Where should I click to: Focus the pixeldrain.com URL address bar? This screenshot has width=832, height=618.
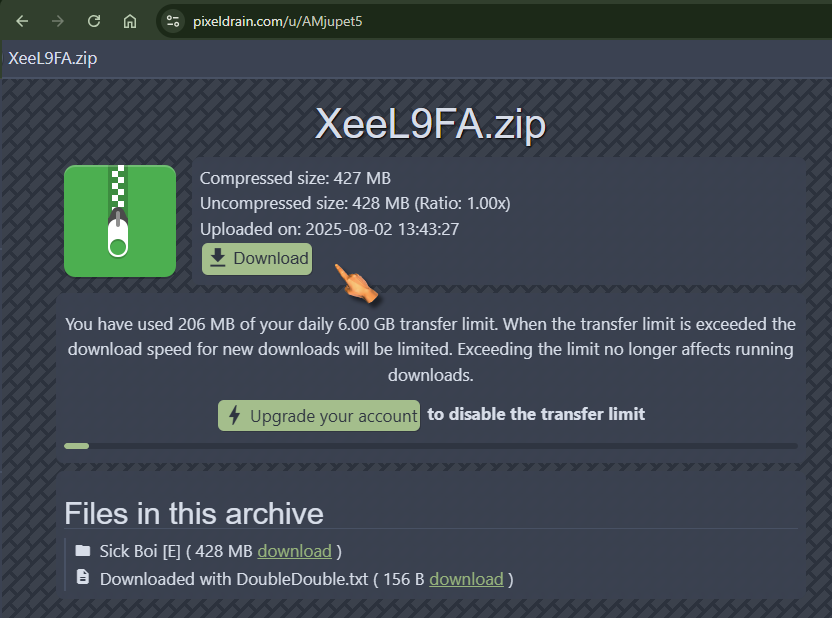[400, 21]
